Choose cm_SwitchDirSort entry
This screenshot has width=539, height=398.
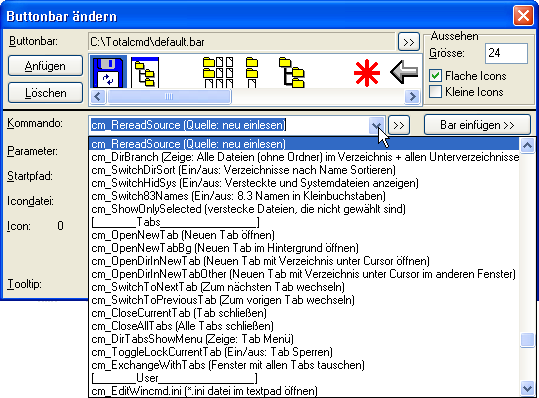click(x=304, y=170)
